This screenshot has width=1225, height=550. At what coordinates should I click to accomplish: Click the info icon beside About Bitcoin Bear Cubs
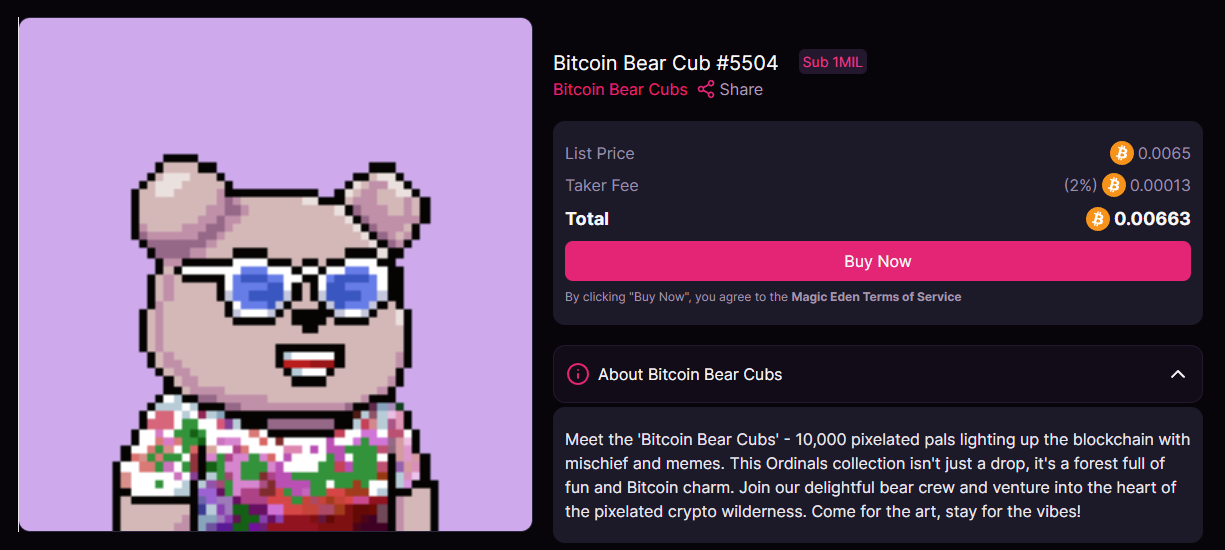pyautogui.click(x=577, y=374)
